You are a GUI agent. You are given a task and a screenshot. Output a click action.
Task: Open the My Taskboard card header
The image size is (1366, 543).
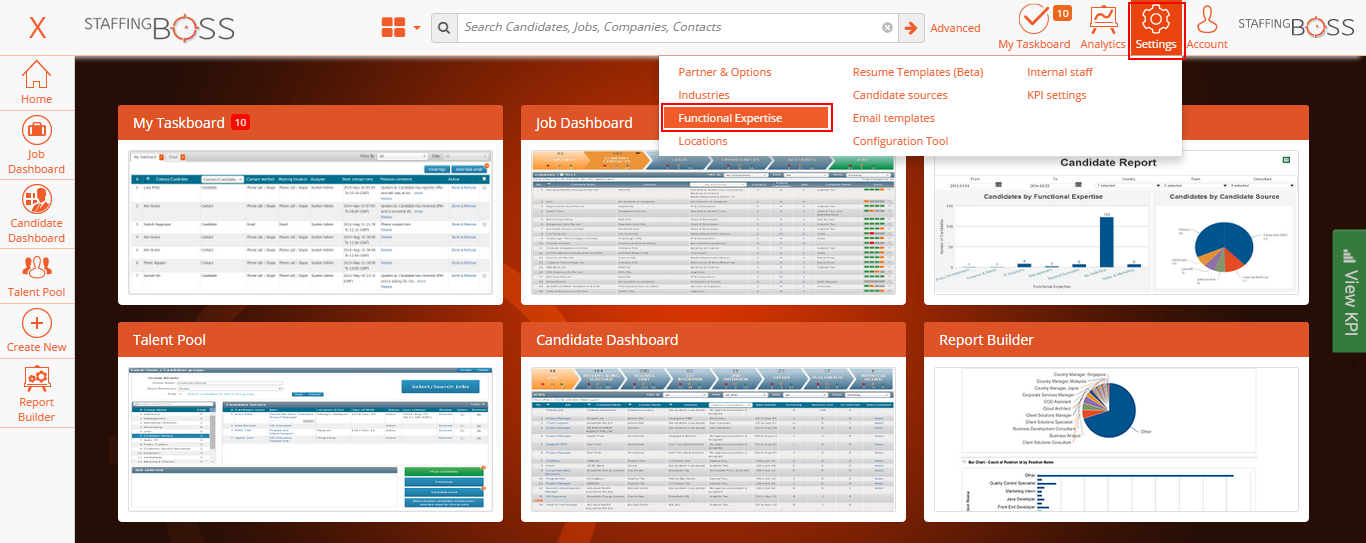[310, 123]
